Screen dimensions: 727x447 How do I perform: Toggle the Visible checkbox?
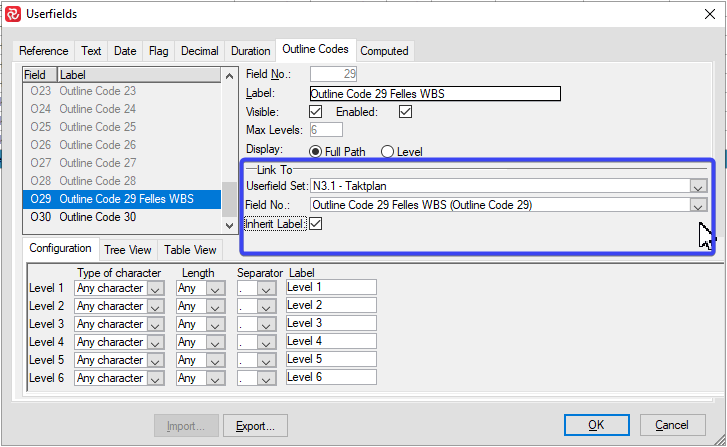315,112
